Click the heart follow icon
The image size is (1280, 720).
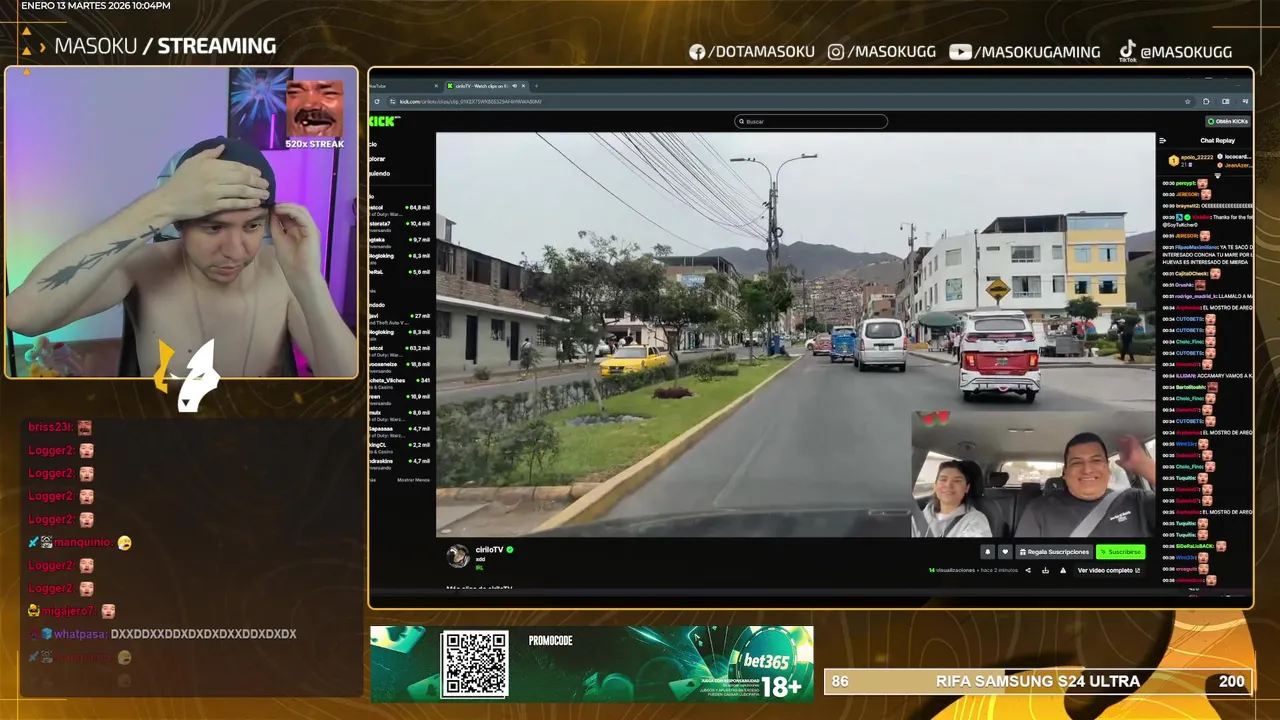[1005, 552]
